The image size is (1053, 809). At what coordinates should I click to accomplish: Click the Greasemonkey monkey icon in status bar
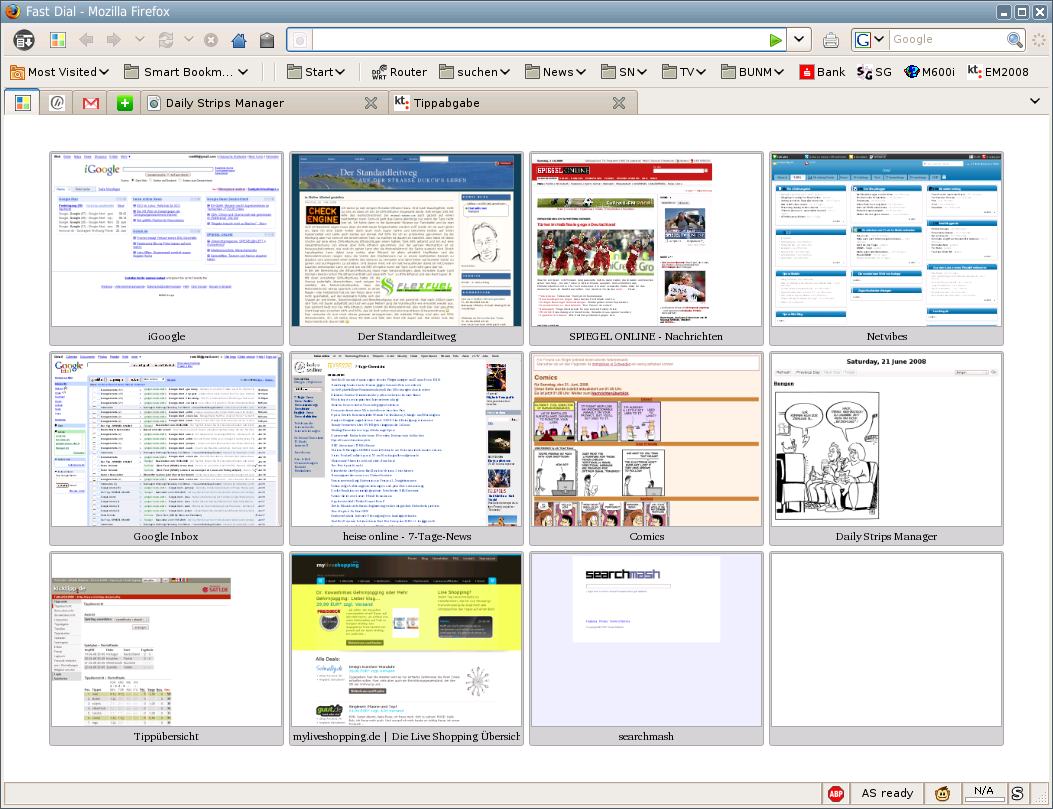click(941, 793)
